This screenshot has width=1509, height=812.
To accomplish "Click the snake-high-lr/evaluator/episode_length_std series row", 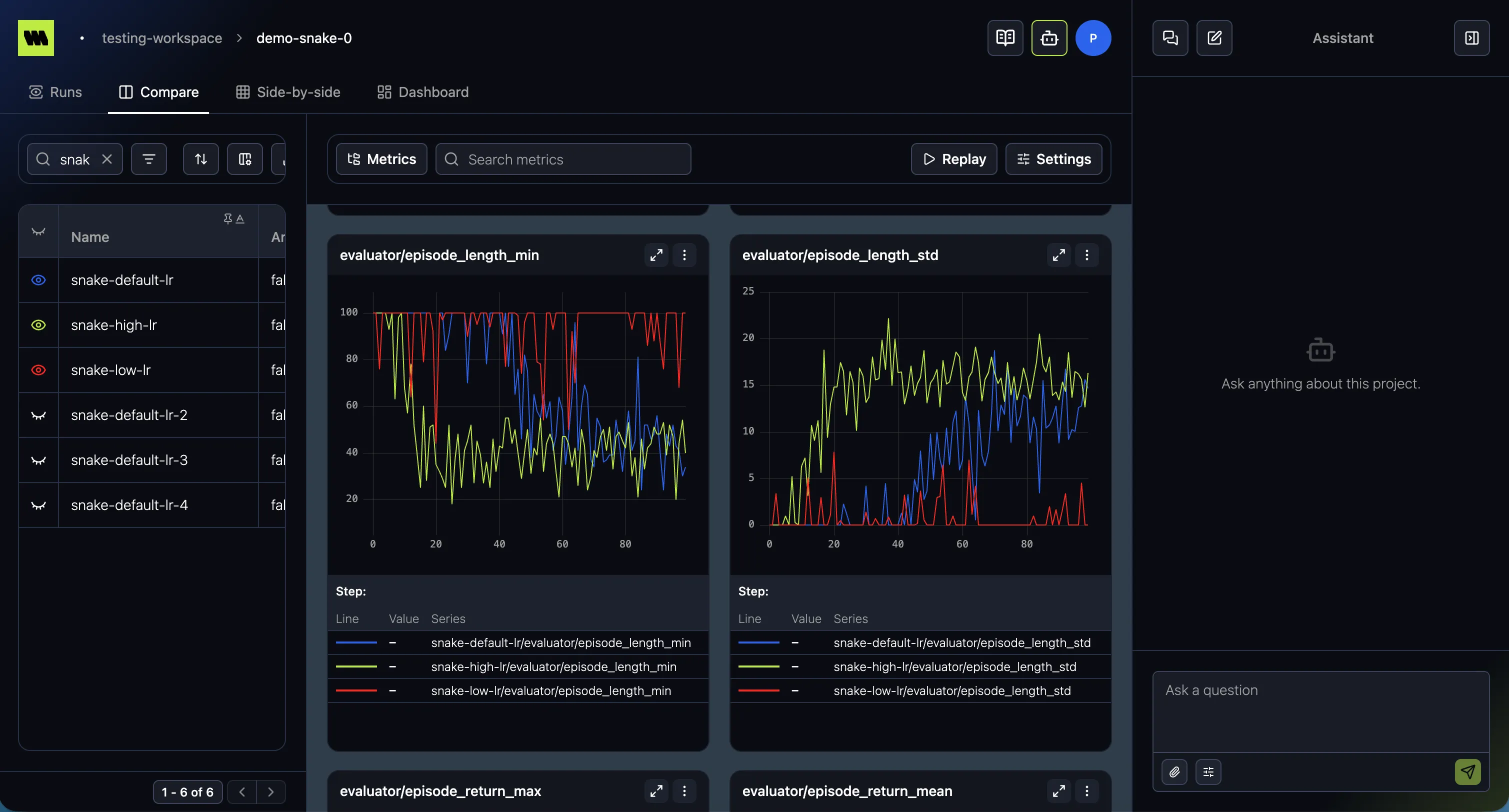I will [920, 666].
